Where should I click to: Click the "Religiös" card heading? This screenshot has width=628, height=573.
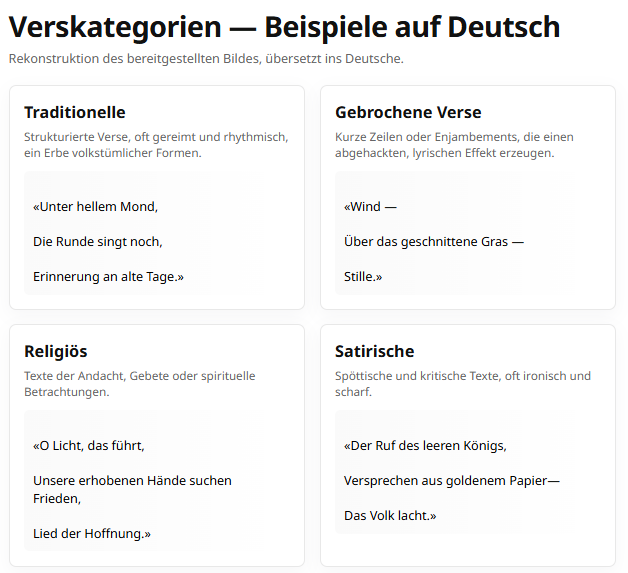pos(56,351)
